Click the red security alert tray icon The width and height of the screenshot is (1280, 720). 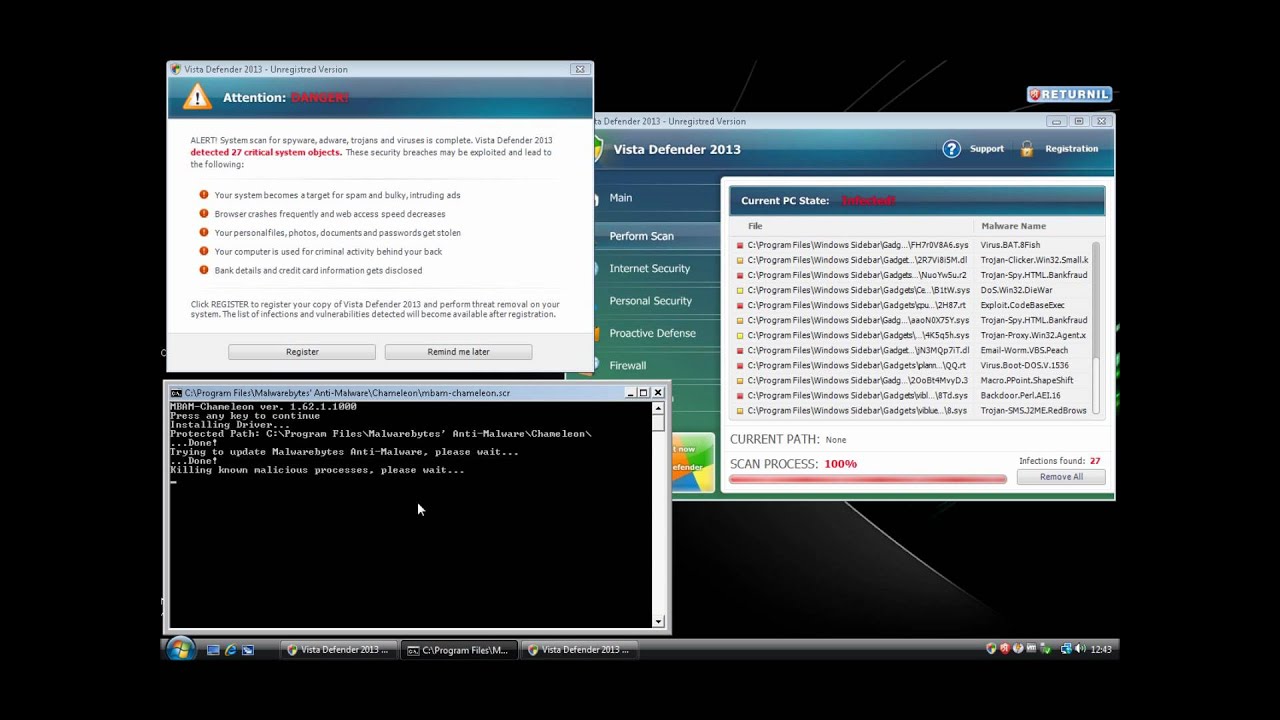pyautogui.click(x=1005, y=649)
